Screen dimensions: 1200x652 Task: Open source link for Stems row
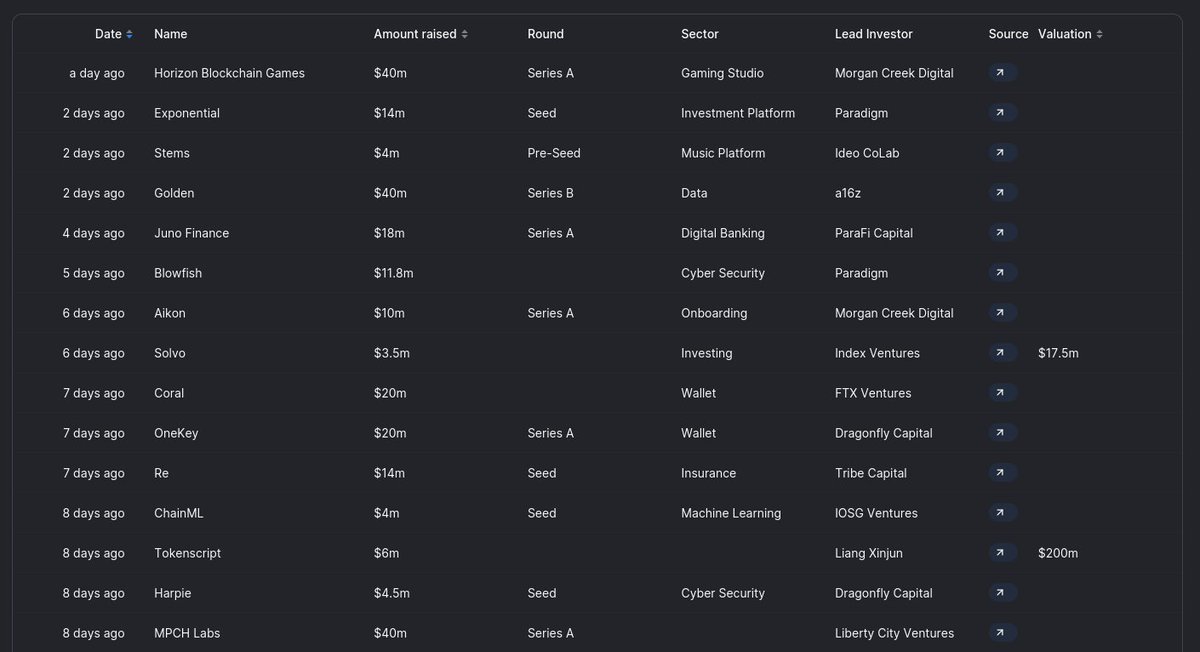click(1002, 153)
